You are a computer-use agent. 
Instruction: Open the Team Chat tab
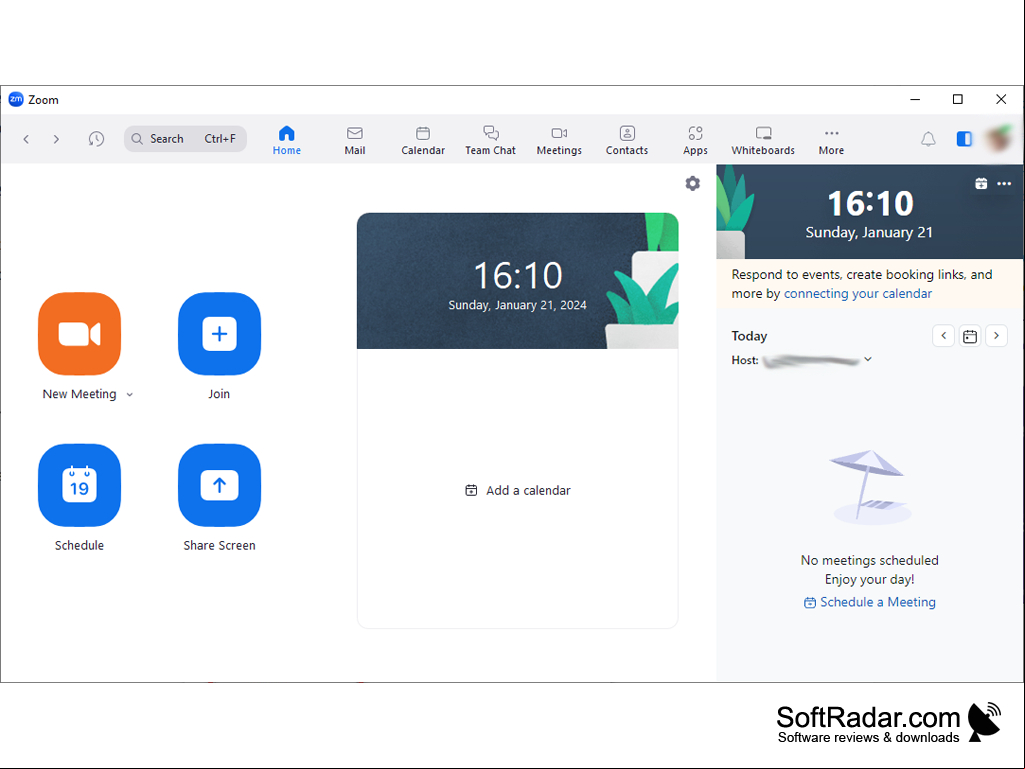tap(490, 140)
